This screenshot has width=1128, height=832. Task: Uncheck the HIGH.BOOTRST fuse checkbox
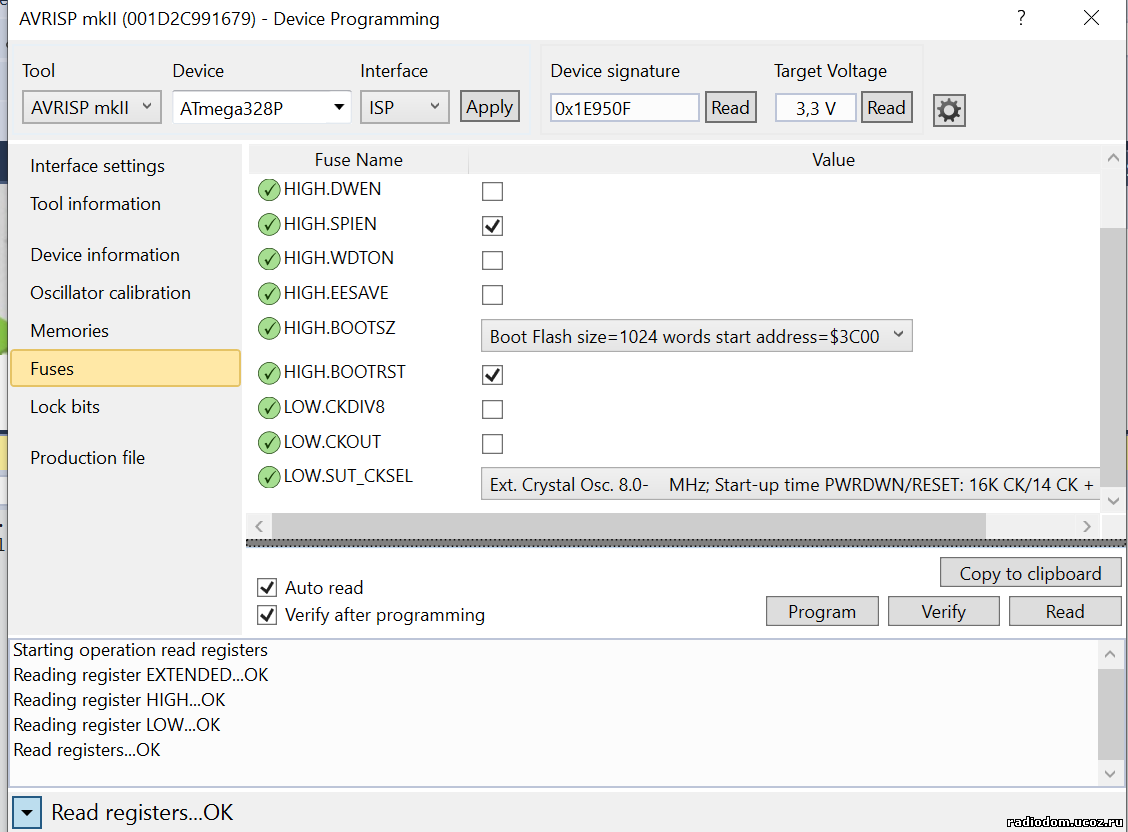tap(492, 375)
